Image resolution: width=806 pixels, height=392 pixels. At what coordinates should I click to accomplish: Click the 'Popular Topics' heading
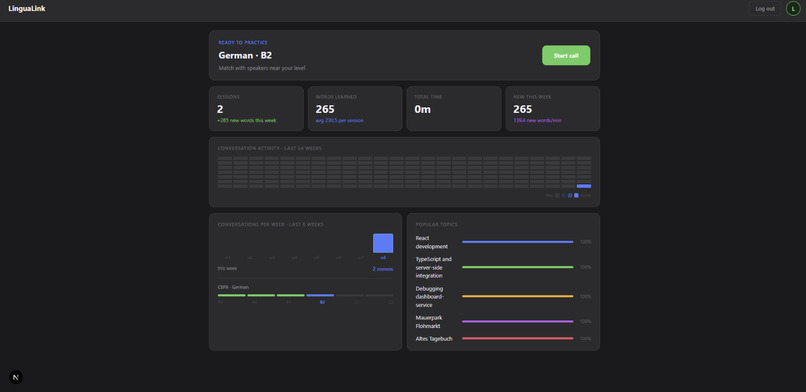click(436, 225)
